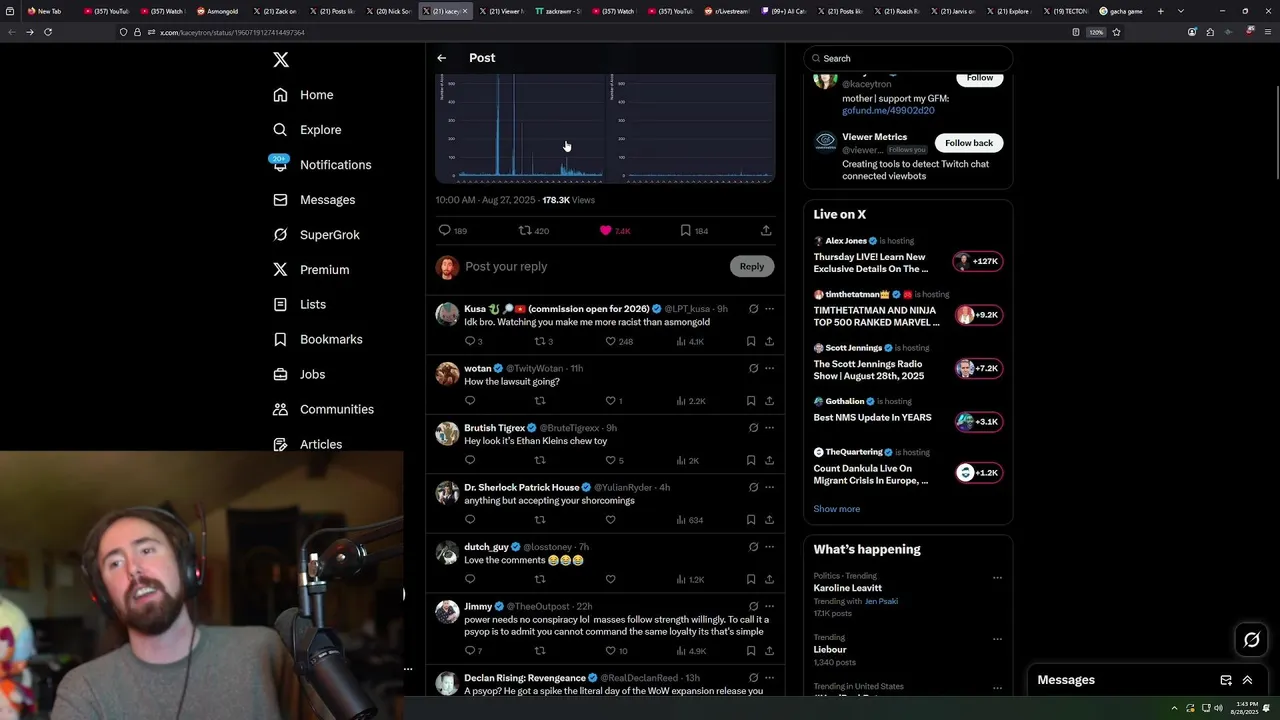The width and height of the screenshot is (1280, 720).
Task: Click Grok icon on Declan Rising's reply
Action: [753, 677]
